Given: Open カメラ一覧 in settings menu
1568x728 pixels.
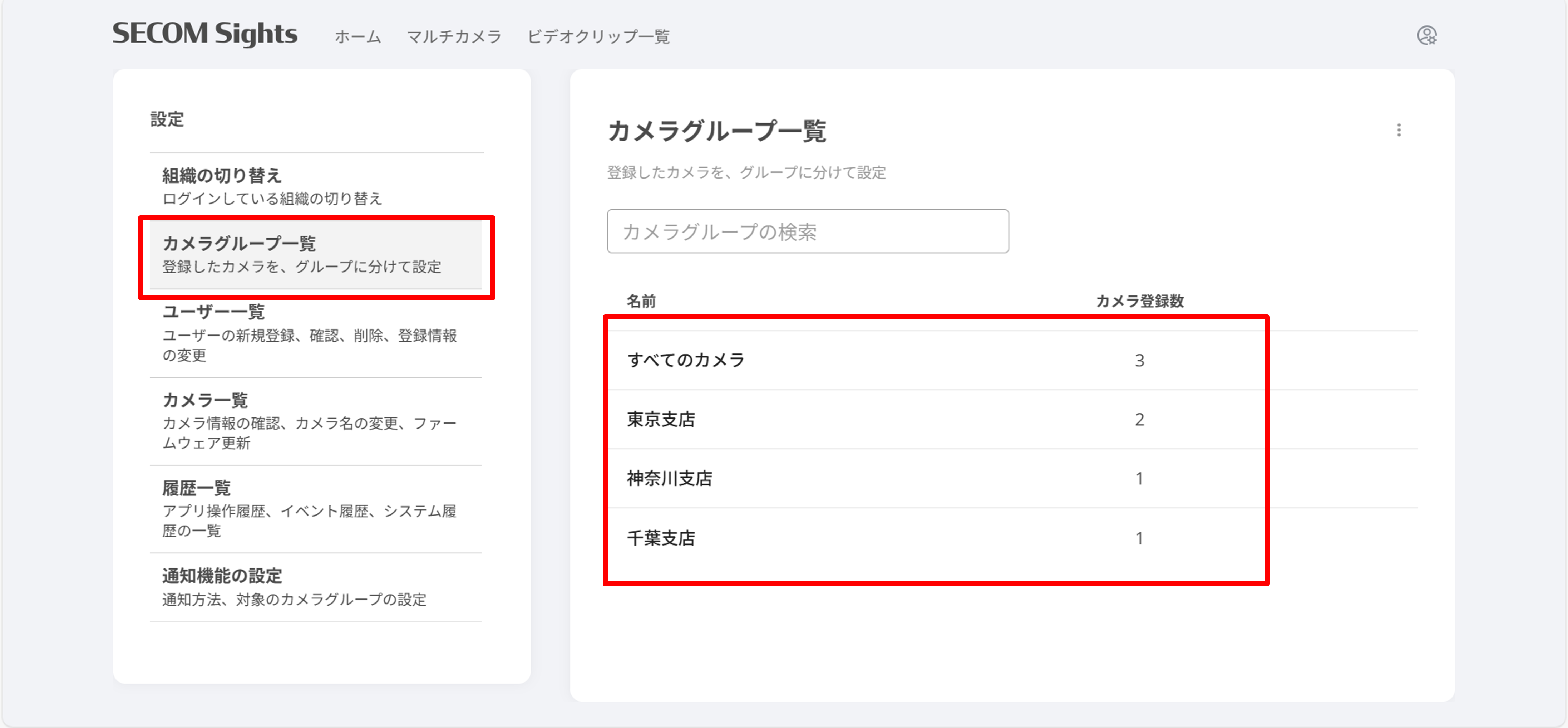Looking at the screenshot, I should (x=316, y=421).
